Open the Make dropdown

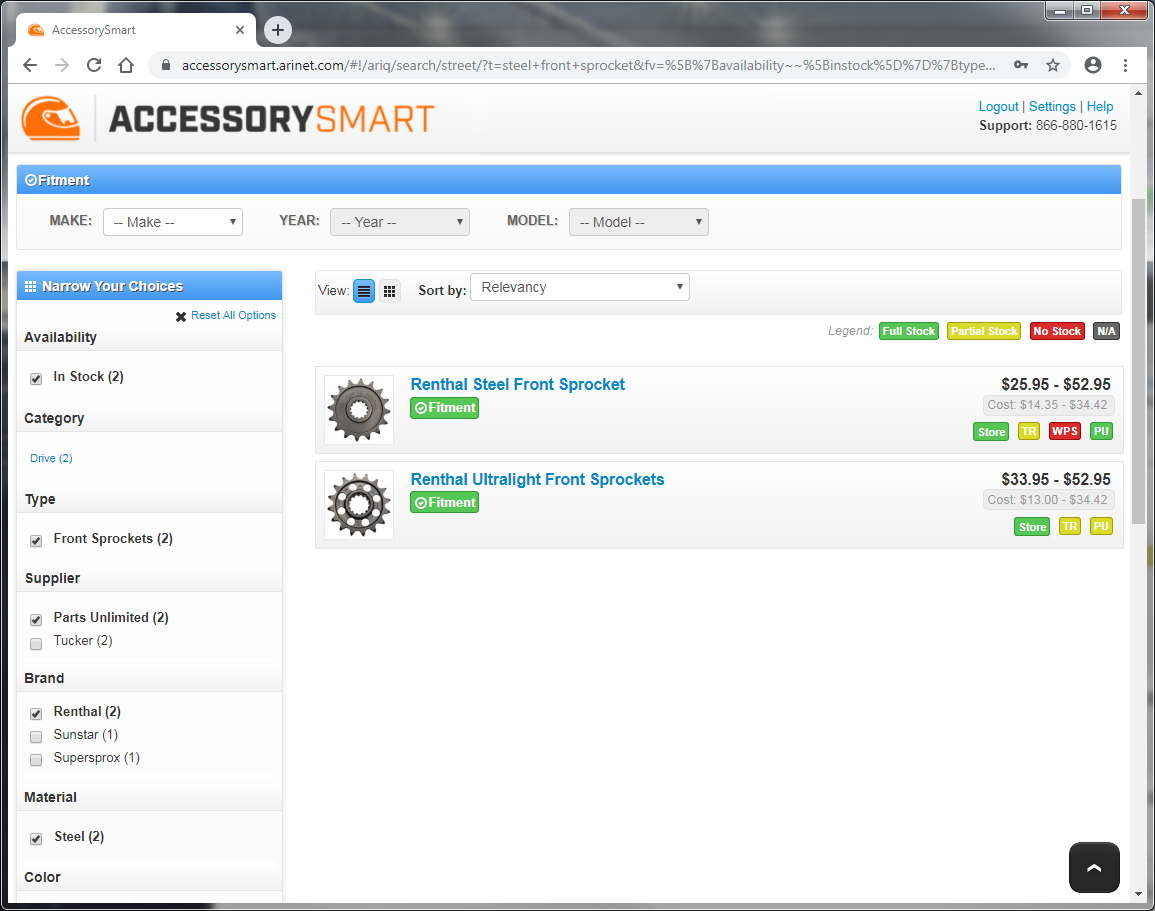coord(173,222)
